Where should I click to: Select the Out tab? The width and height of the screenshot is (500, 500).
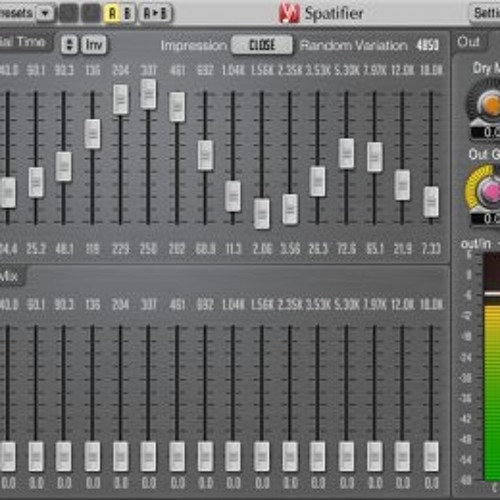coord(468,42)
